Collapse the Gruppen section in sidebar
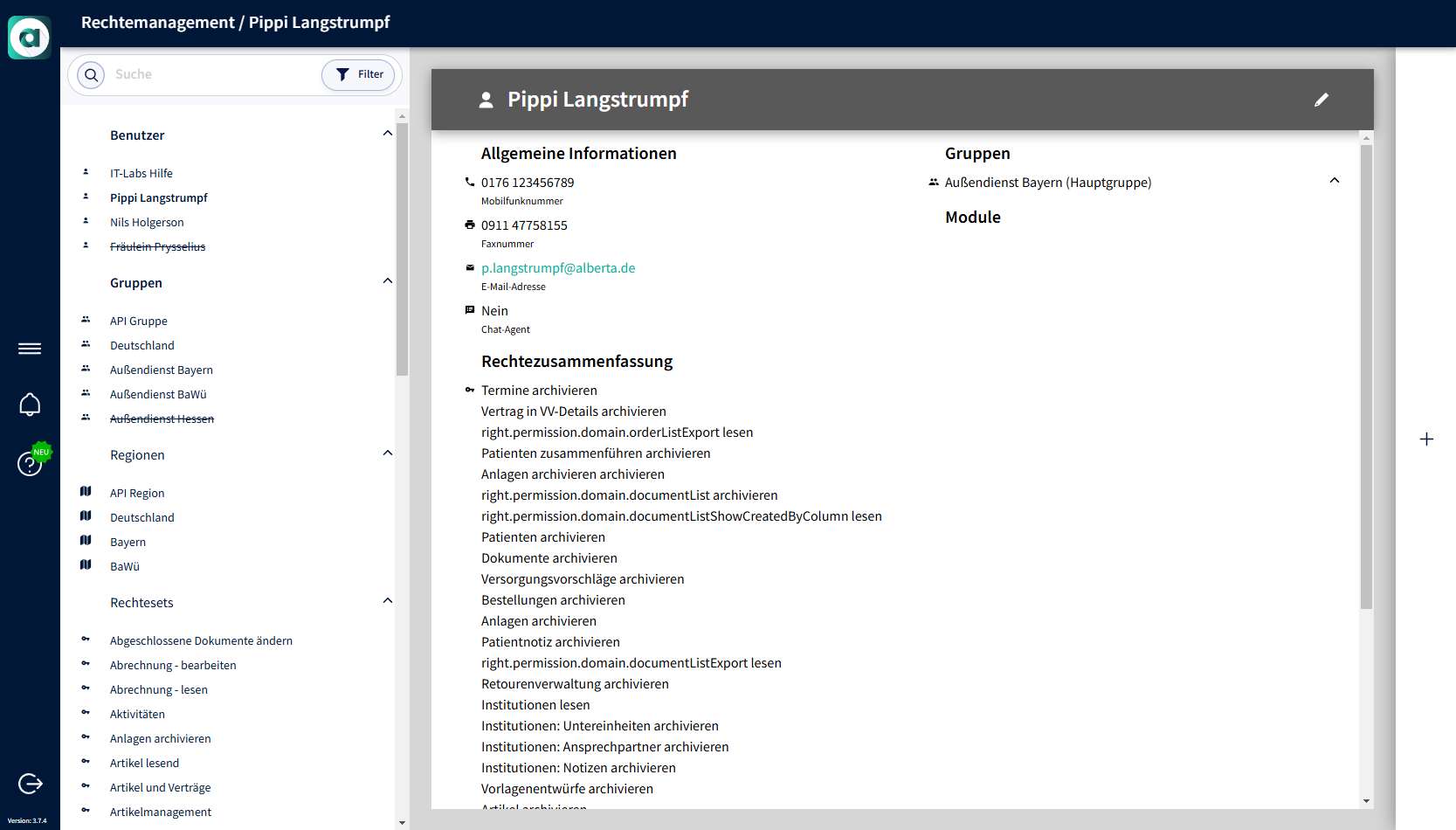1456x830 pixels. tap(387, 281)
